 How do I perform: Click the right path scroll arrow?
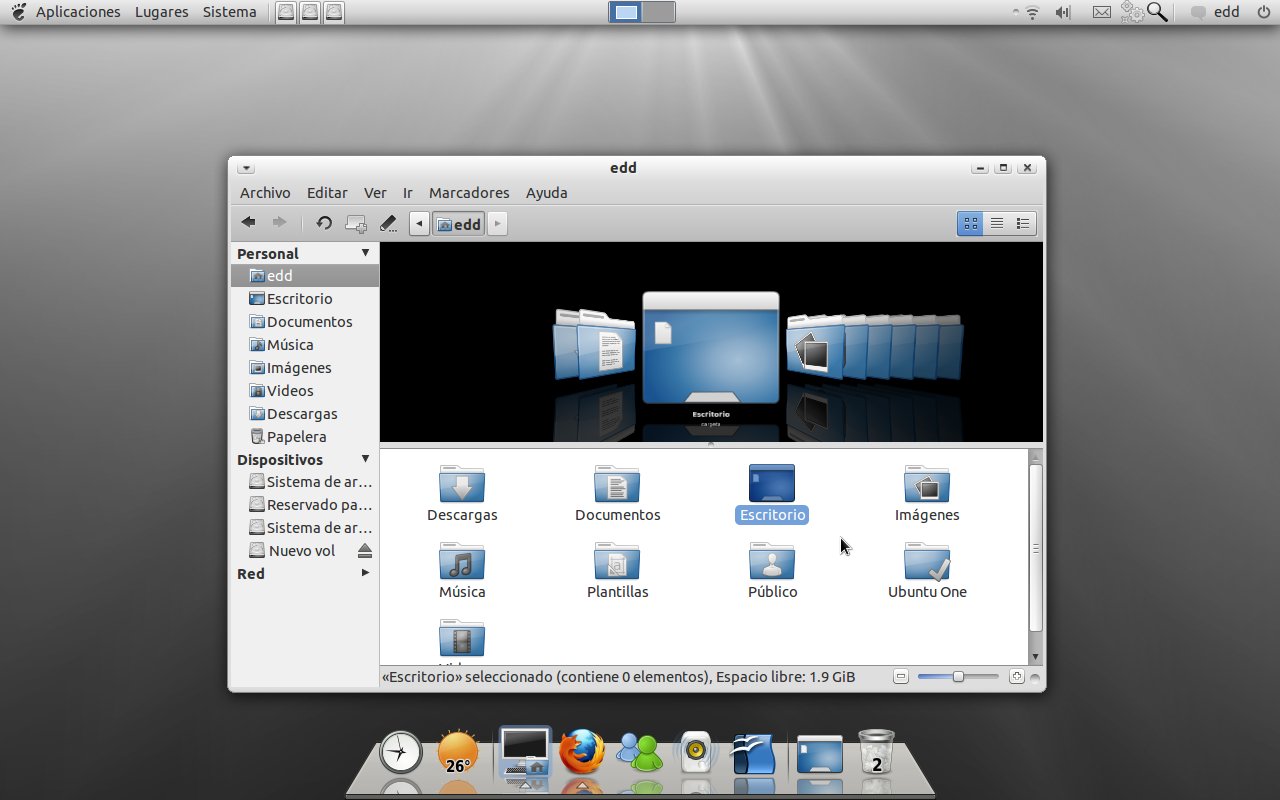pos(497,223)
